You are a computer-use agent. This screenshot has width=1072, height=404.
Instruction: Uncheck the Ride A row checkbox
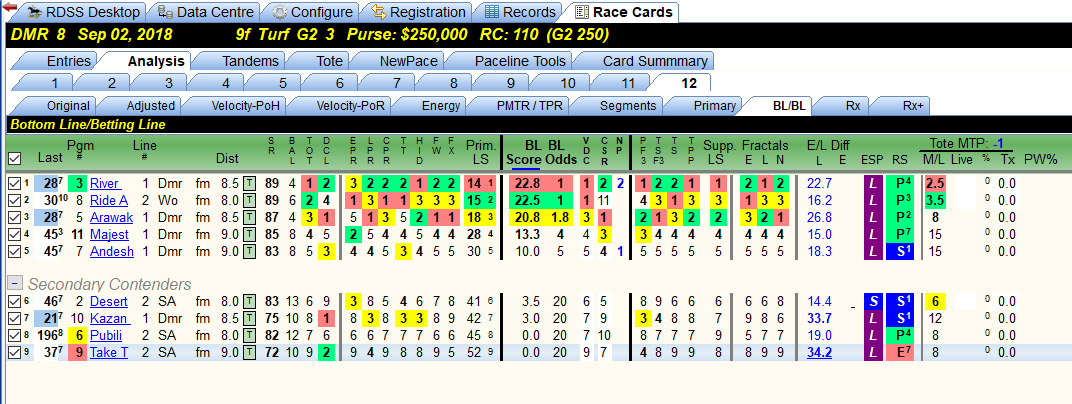pyautogui.click(x=14, y=200)
